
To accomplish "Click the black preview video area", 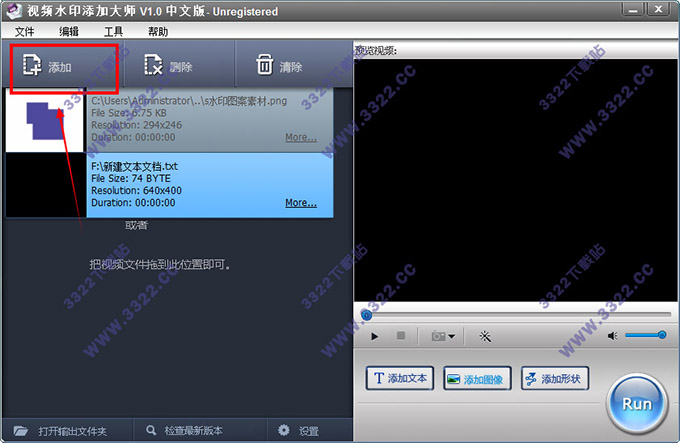I will [x=515, y=180].
